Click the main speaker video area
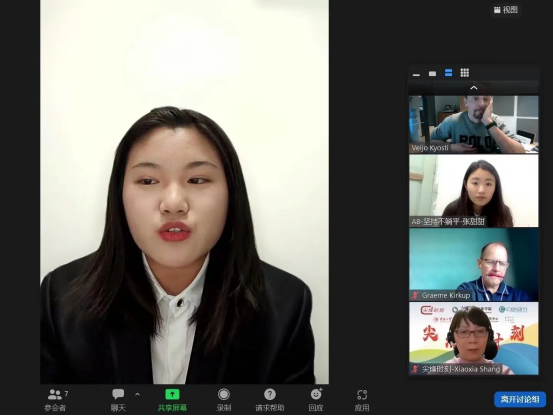 (184, 192)
